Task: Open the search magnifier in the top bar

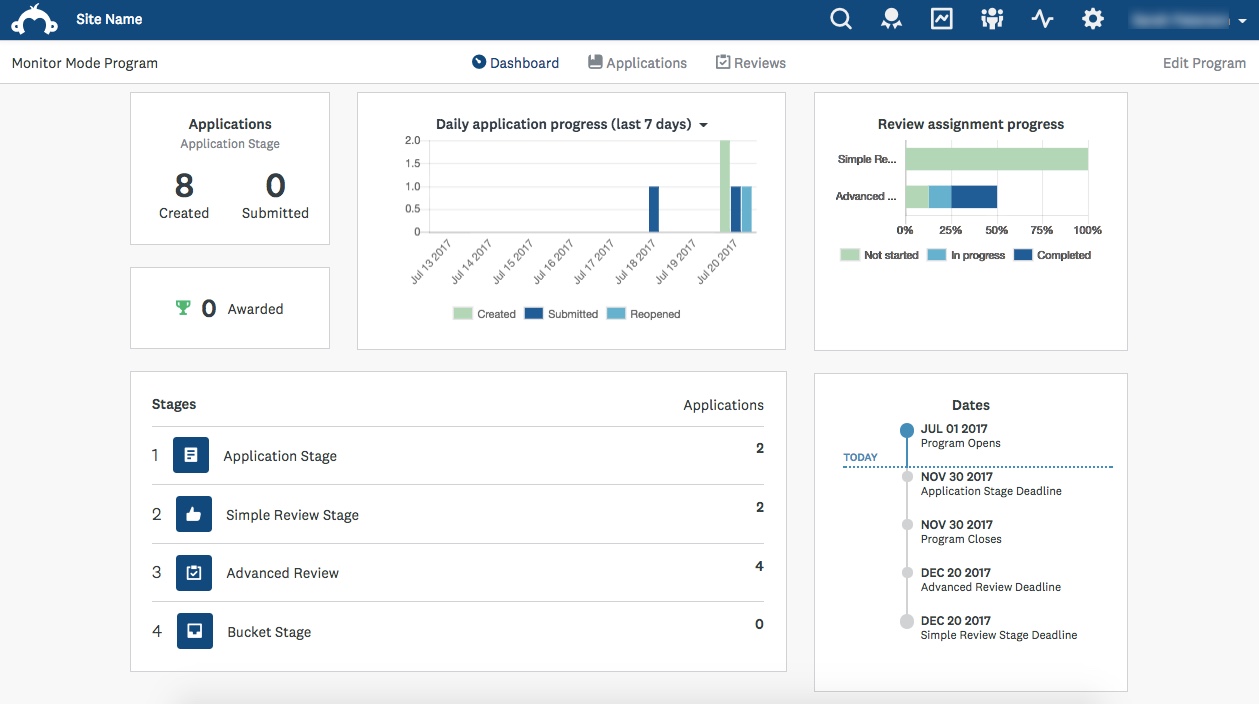Action: pos(840,18)
